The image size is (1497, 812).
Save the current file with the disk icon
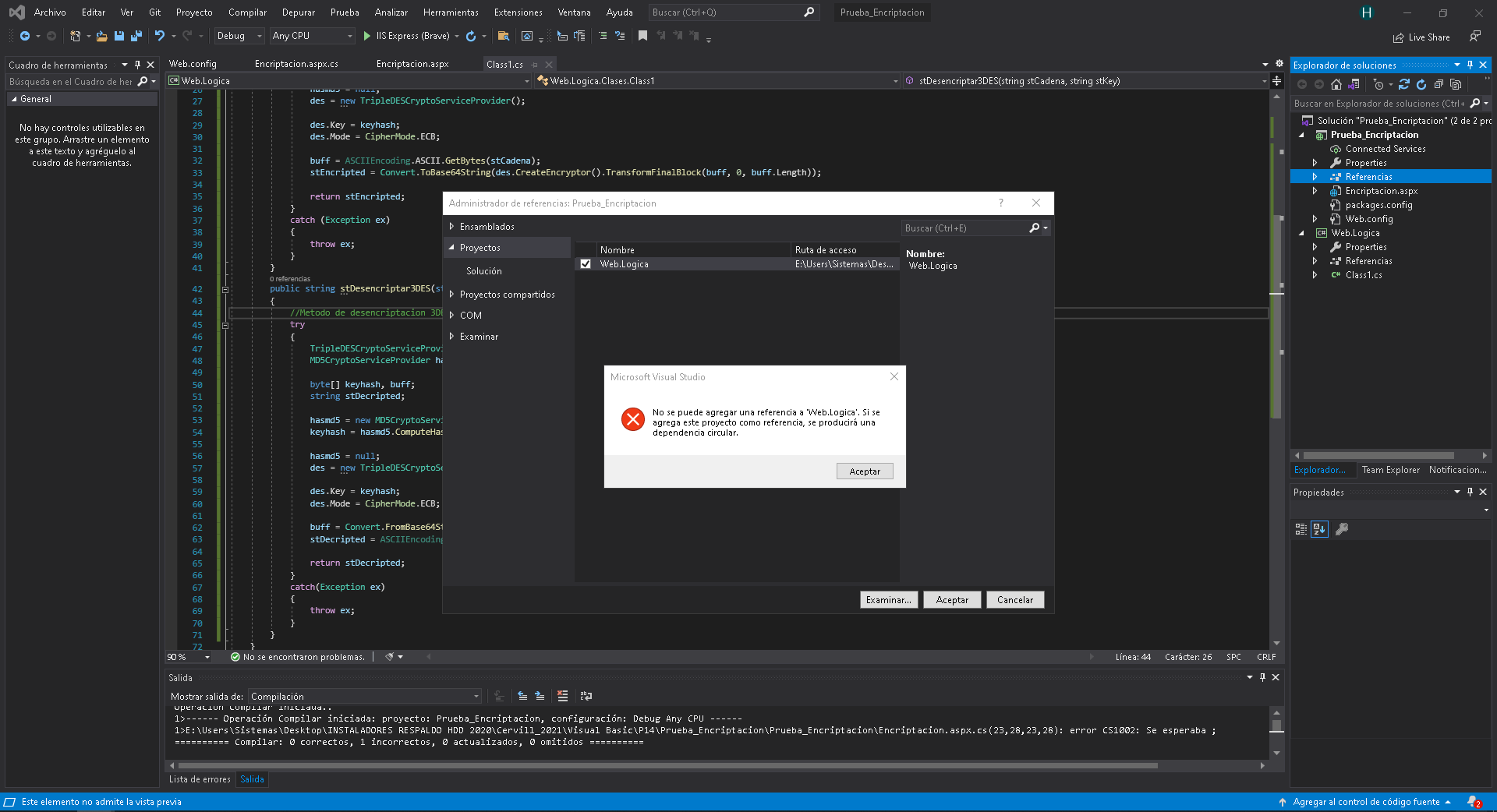(x=119, y=36)
